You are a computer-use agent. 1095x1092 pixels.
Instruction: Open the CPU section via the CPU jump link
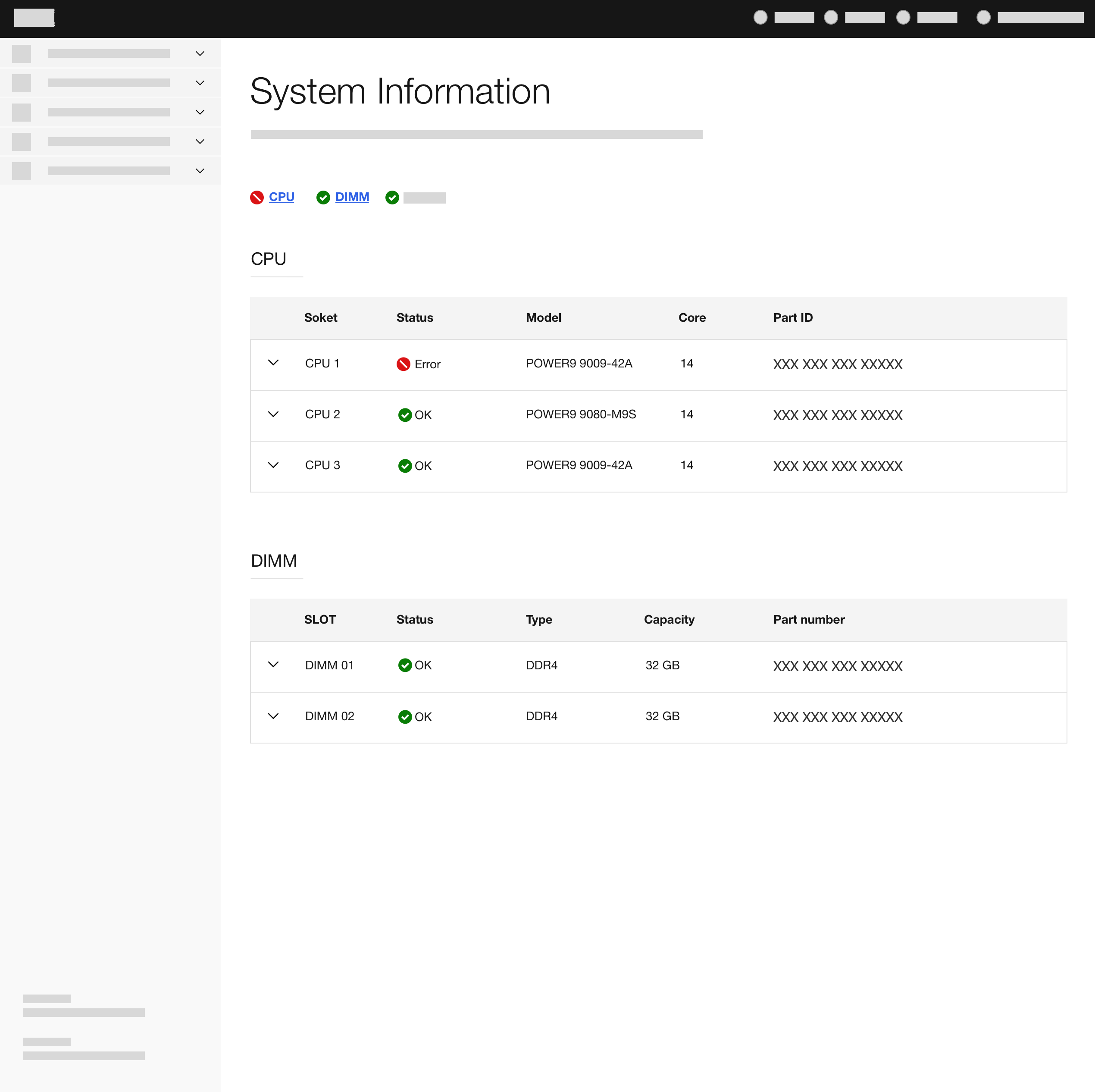[x=282, y=197]
